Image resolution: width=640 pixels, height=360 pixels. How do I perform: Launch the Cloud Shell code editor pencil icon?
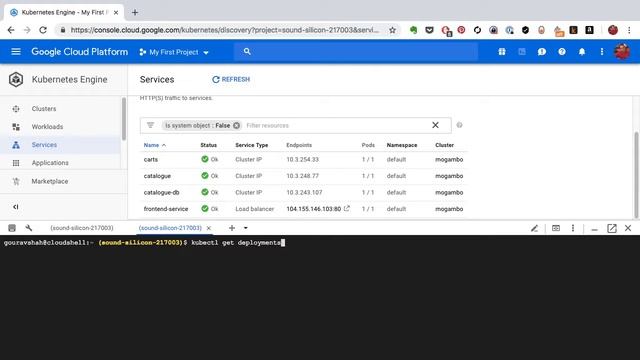tap(534, 228)
